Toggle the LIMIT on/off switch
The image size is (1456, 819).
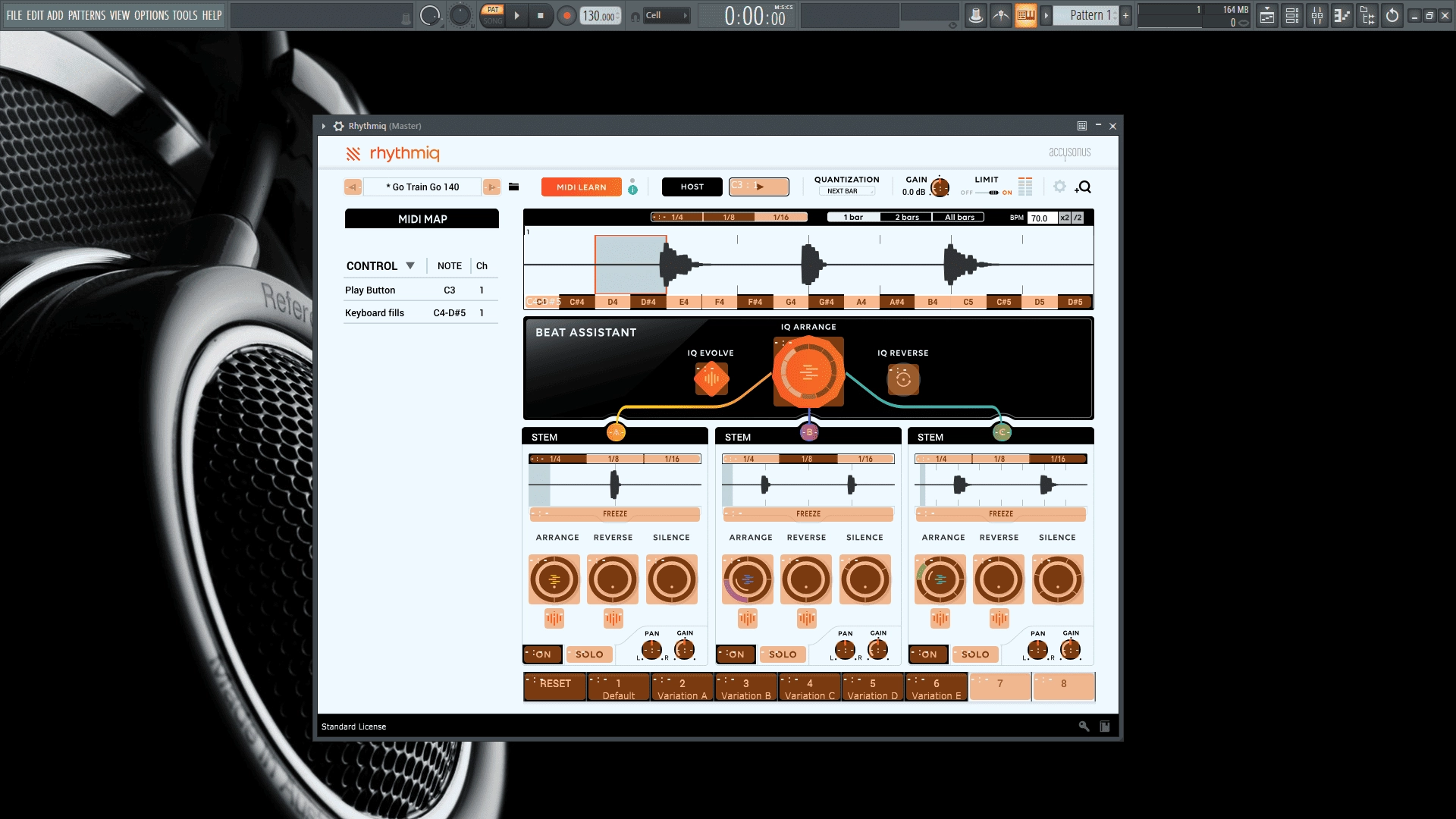987,193
